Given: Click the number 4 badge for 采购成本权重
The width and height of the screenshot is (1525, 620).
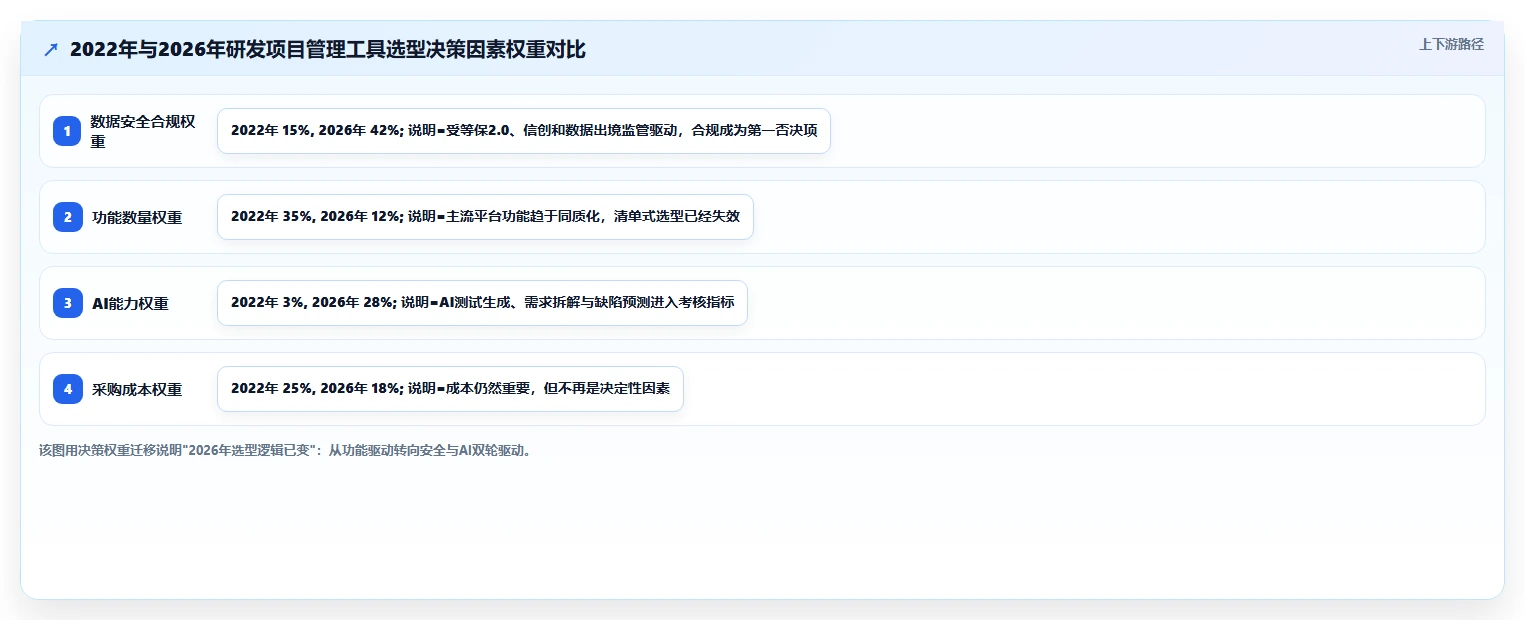Looking at the screenshot, I should tap(67, 389).
